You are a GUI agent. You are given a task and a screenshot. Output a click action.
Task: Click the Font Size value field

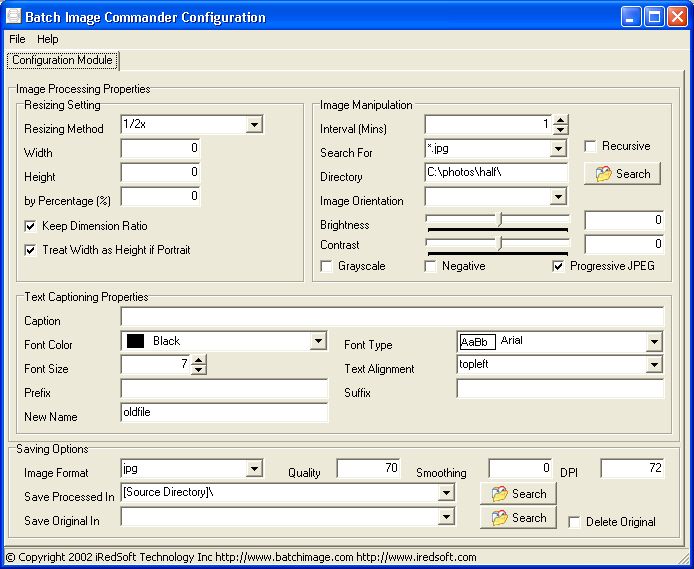click(x=156, y=365)
